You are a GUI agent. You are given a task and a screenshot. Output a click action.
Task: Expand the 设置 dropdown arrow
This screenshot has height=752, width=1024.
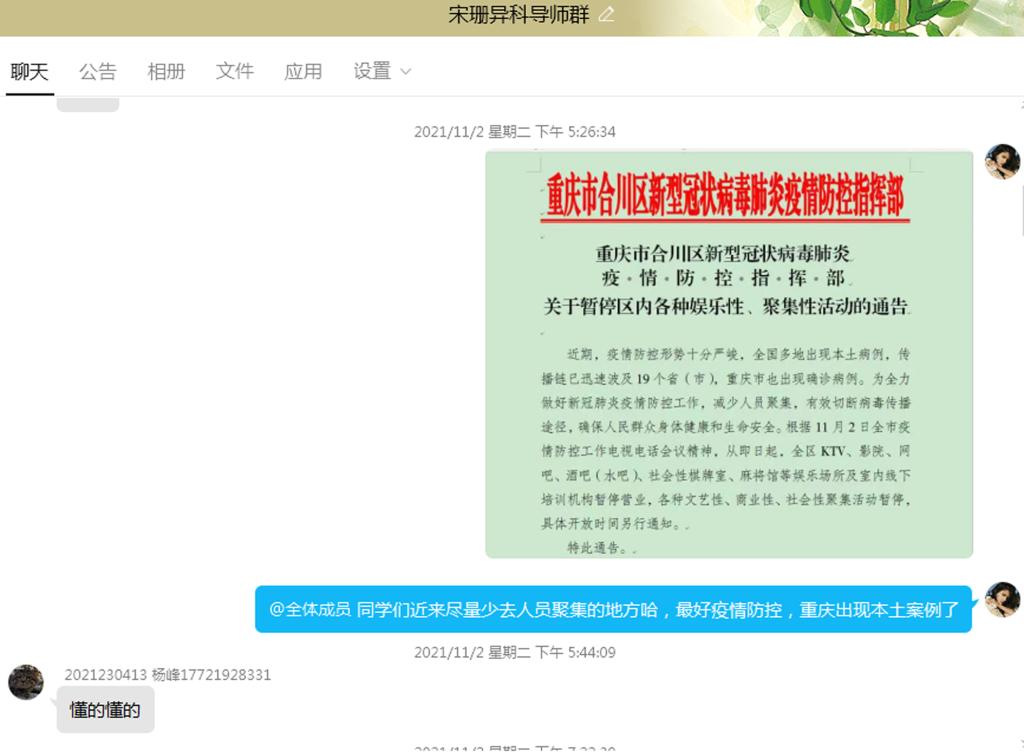[x=406, y=72]
